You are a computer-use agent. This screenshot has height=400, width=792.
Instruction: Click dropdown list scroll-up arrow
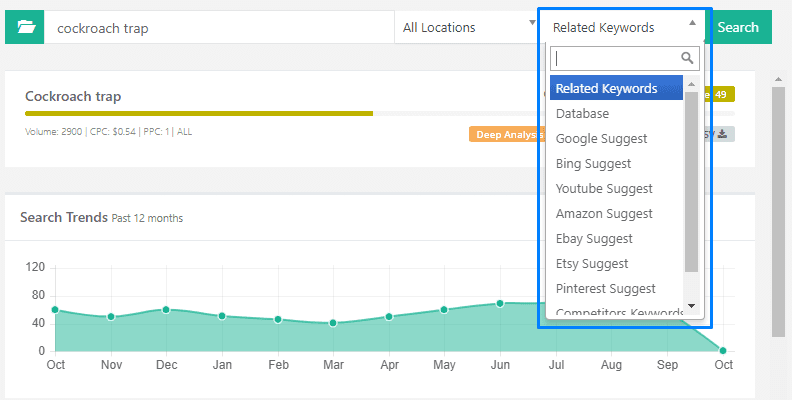(691, 83)
